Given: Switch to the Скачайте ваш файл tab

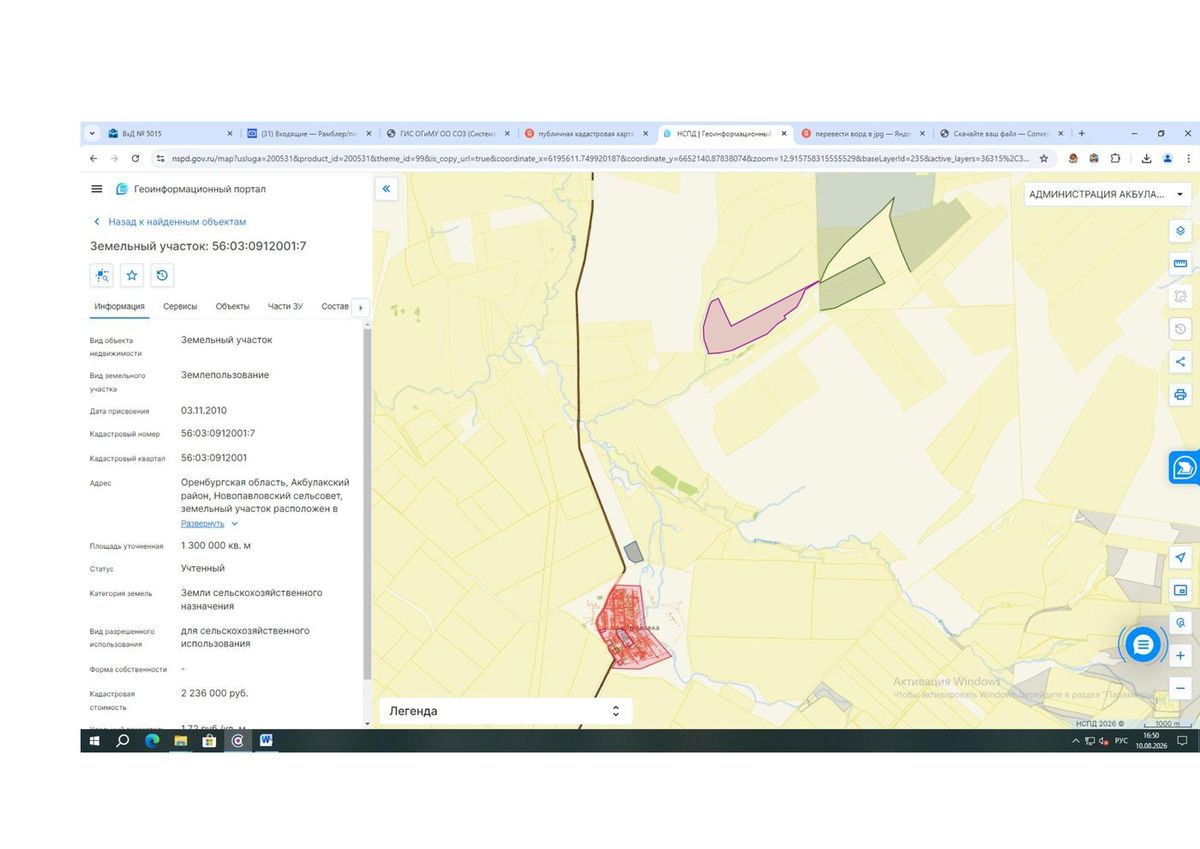Looking at the screenshot, I should point(1001,133).
